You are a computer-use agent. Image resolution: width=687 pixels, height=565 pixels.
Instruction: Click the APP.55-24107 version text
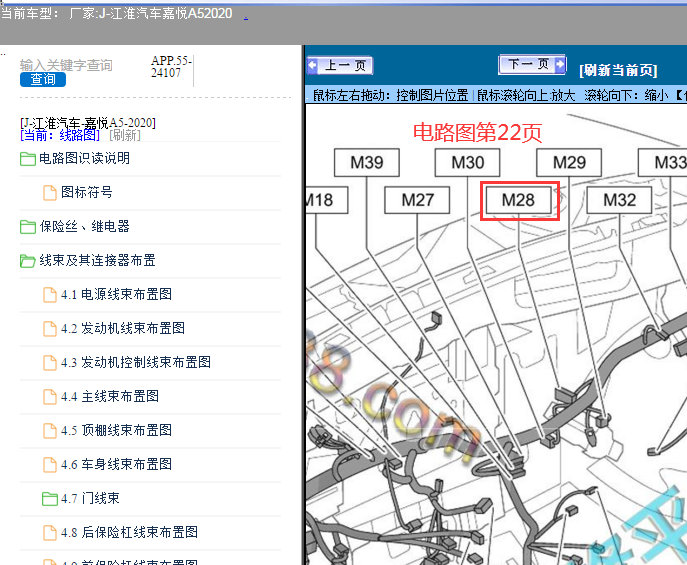tap(171, 67)
